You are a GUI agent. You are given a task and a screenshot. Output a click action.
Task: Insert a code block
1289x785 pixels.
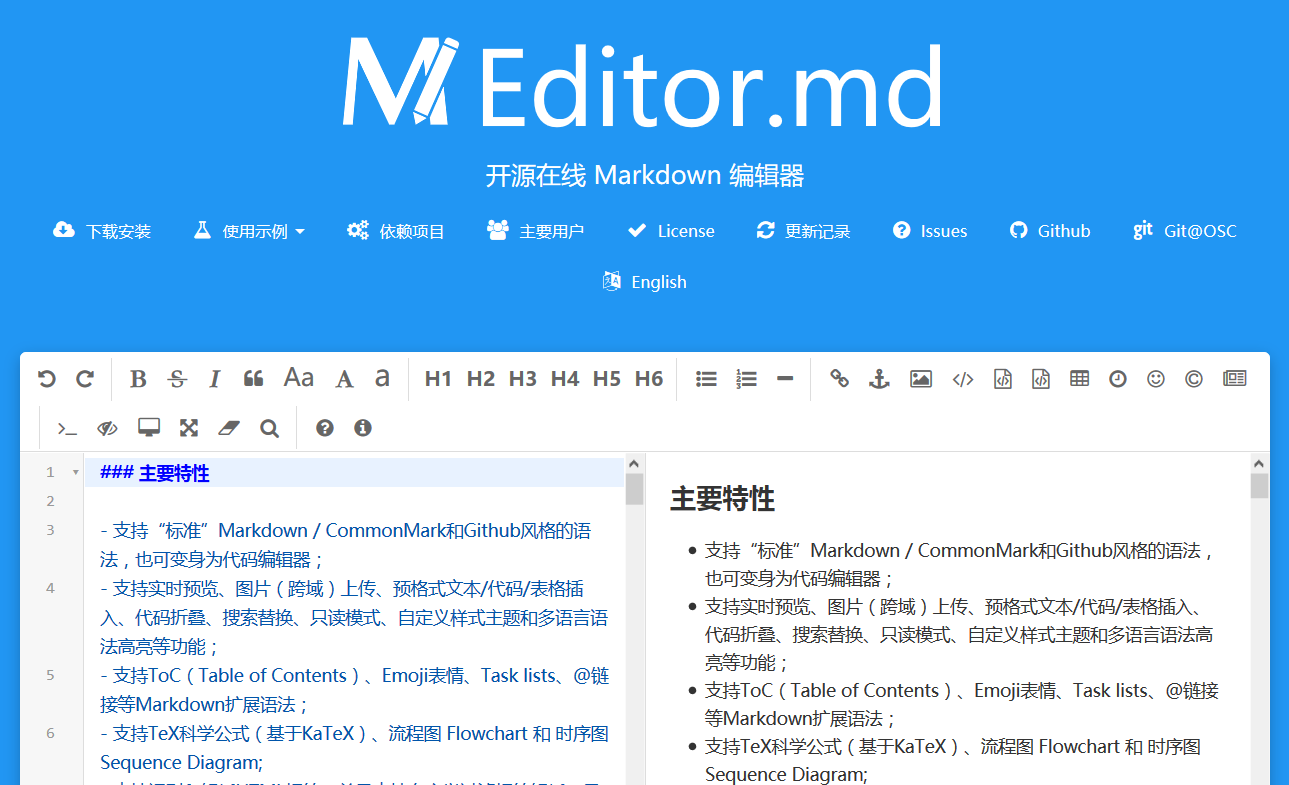pos(1041,379)
